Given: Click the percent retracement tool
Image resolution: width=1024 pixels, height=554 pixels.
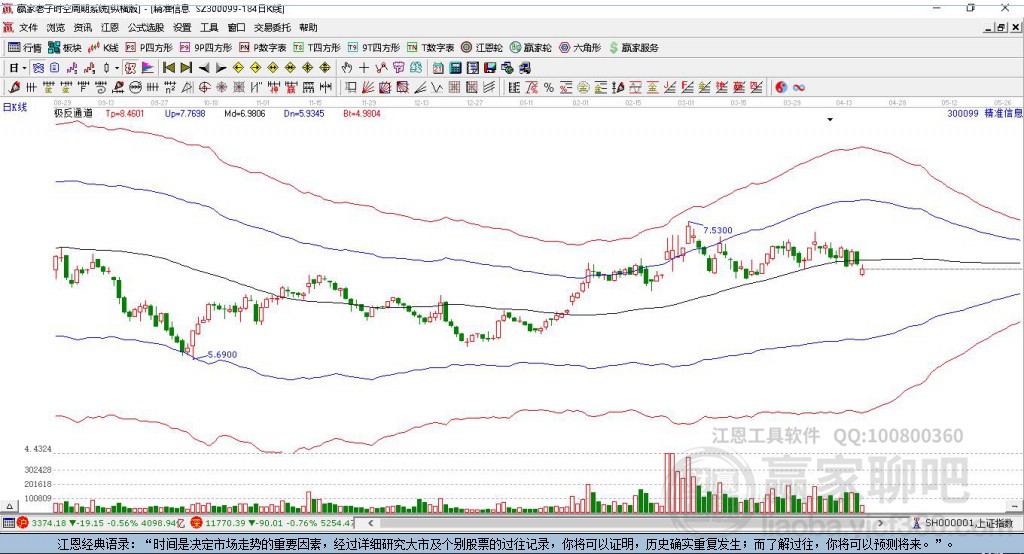Looking at the screenshot, I should 549,88.
